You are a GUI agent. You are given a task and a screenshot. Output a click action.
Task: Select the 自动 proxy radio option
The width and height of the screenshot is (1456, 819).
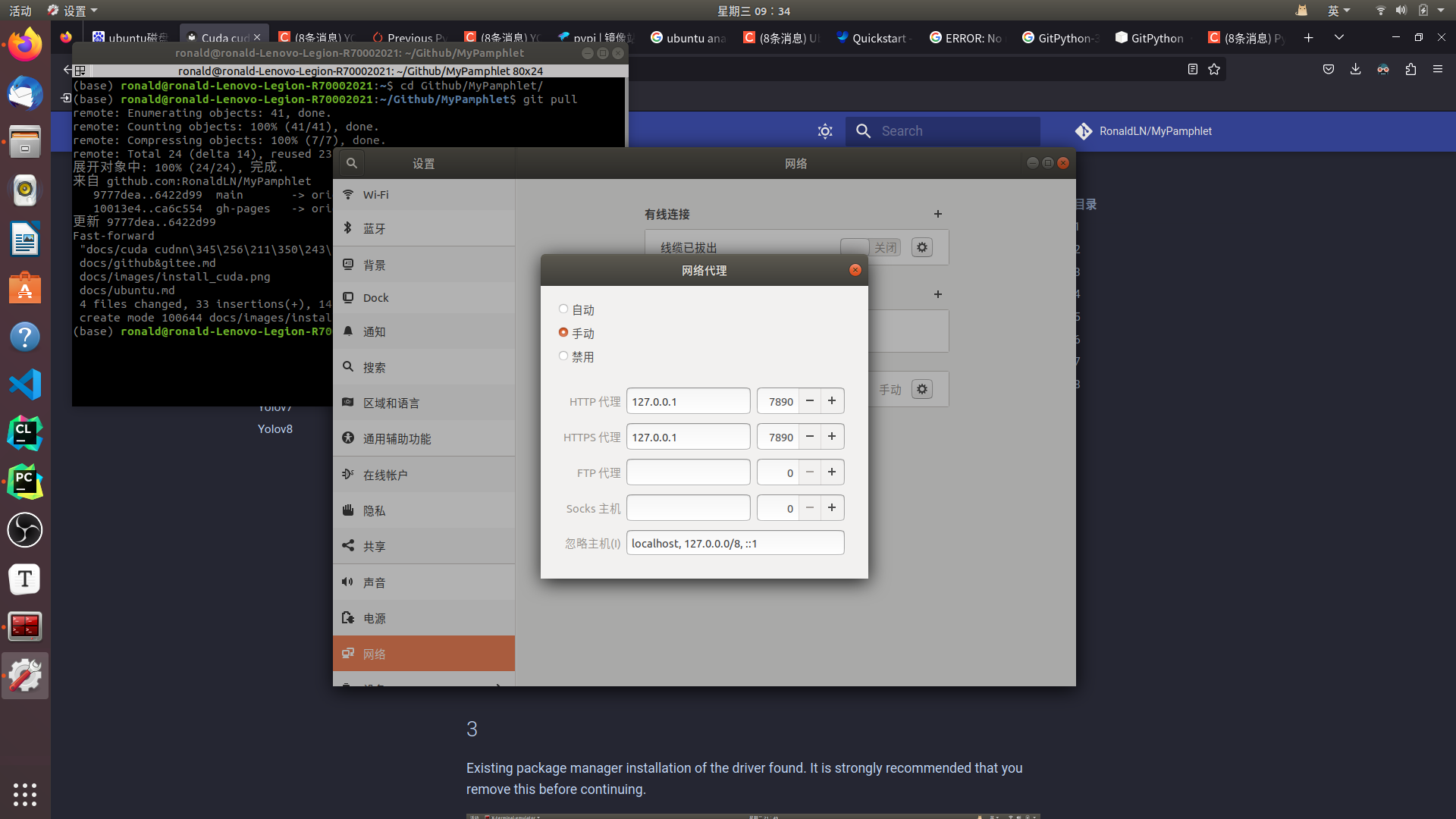click(x=563, y=309)
